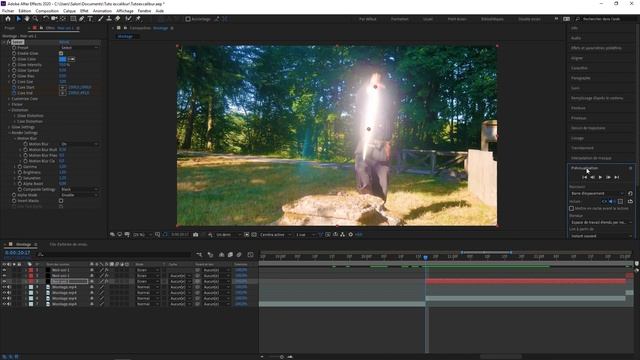Image resolution: width=640 pixels, height=360 pixels.
Task: Enable motion blur timeline switch icon
Action: pyautogui.click(x=239, y=255)
